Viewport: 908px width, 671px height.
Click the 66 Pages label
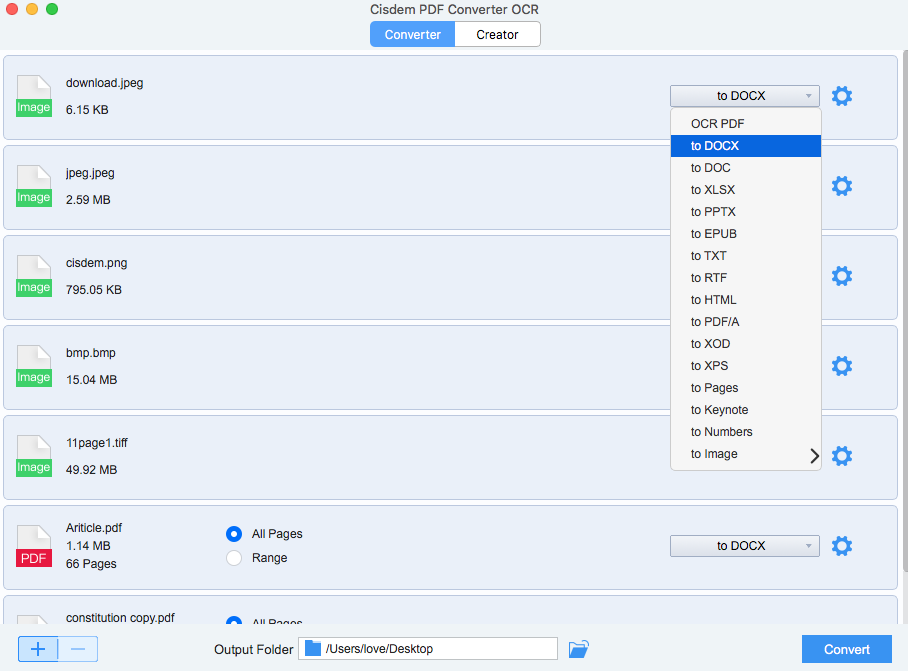(x=91, y=564)
